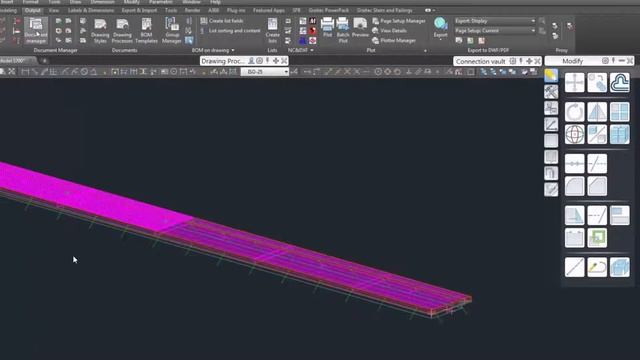The width and height of the screenshot is (640, 360).
Task: Open Modify palette settings gear
Action: 605,61
